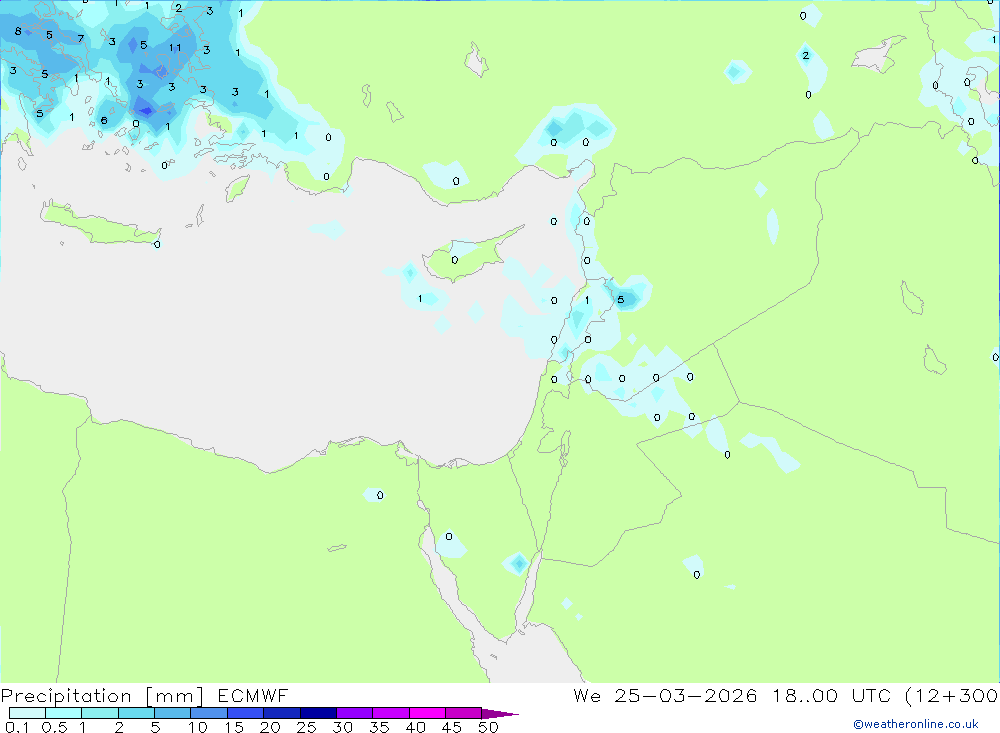Click the '7' precipitation value on the map
This screenshot has width=1000, height=733.
click(80, 38)
